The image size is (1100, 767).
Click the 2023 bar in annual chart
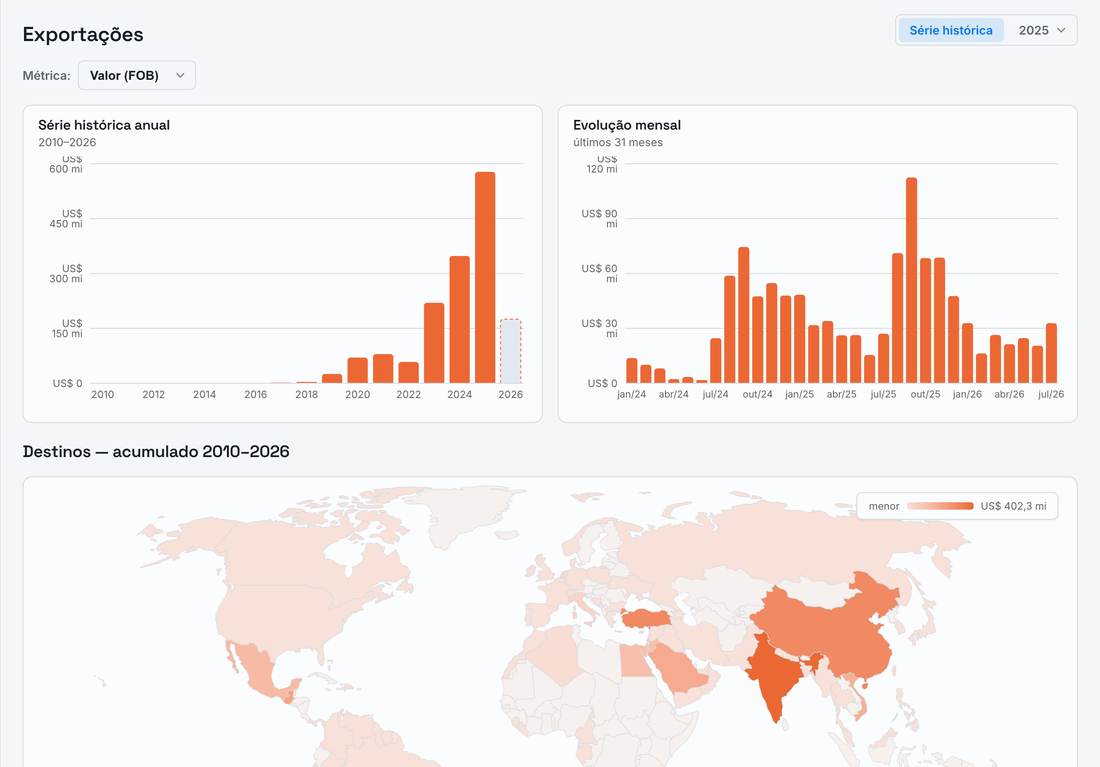coord(434,343)
